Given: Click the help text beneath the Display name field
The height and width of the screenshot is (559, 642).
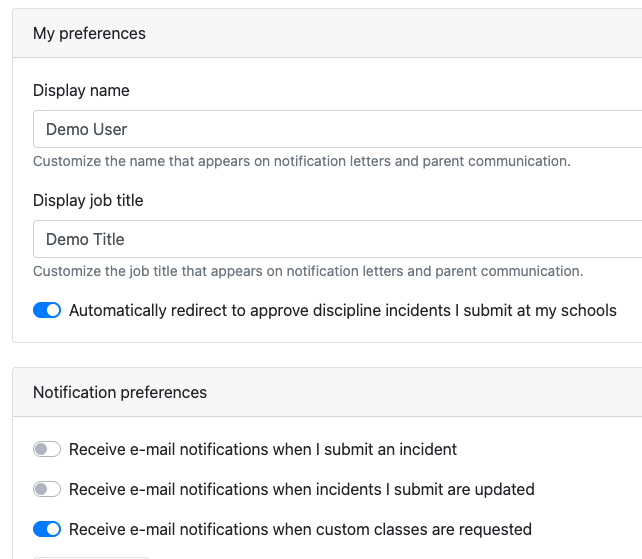Looking at the screenshot, I should pos(301,161).
